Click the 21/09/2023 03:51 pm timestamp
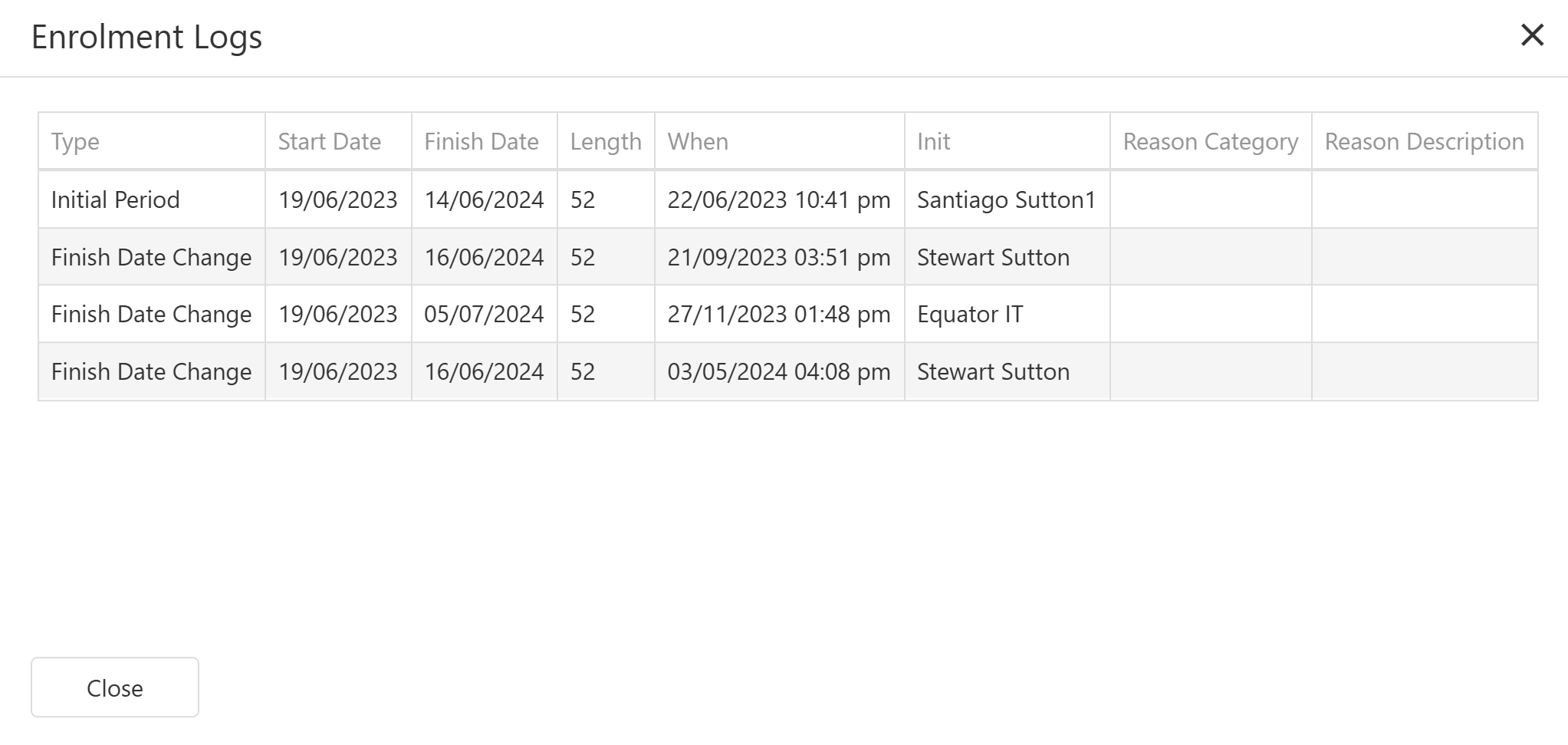Image resolution: width=1568 pixels, height=745 pixels. [x=778, y=258]
